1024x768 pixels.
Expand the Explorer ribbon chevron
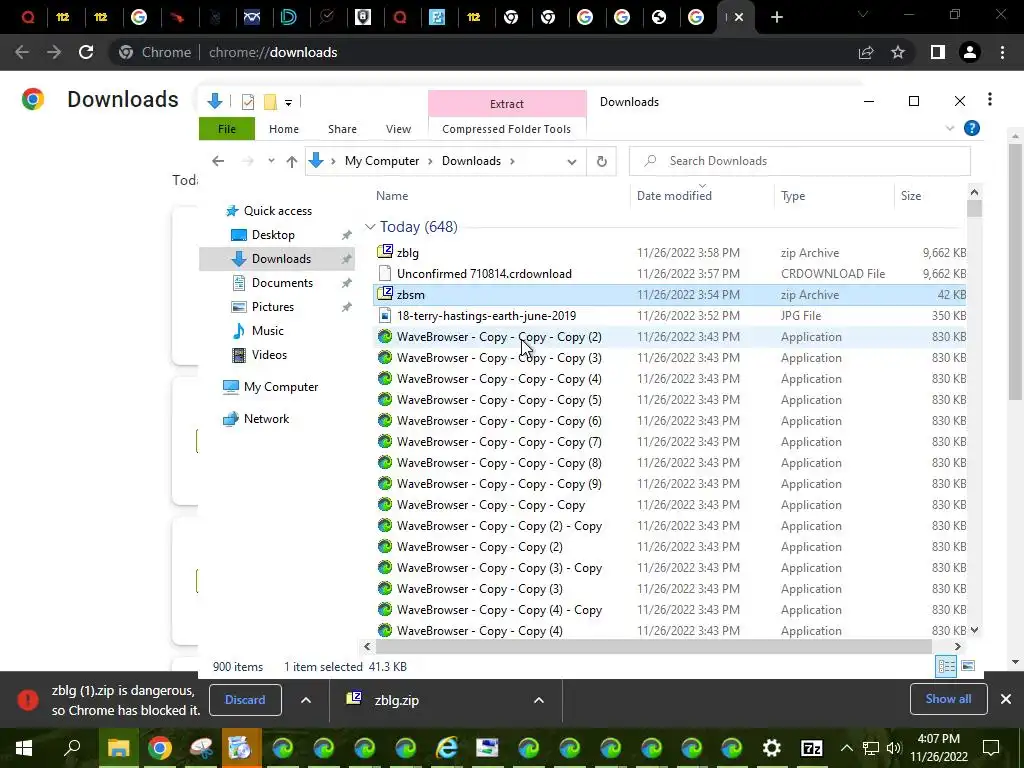(950, 129)
